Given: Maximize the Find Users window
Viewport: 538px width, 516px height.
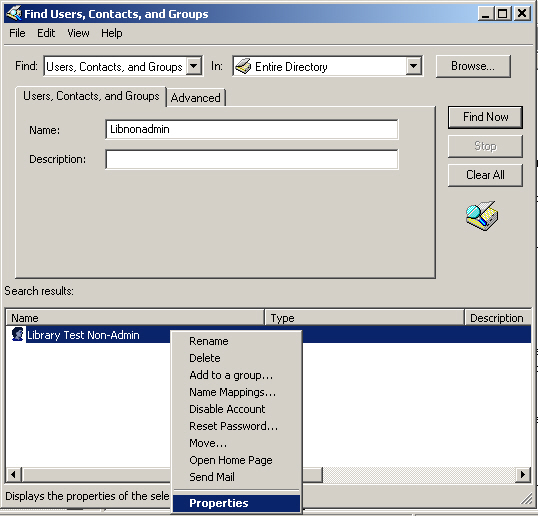Looking at the screenshot, I should 503,14.
